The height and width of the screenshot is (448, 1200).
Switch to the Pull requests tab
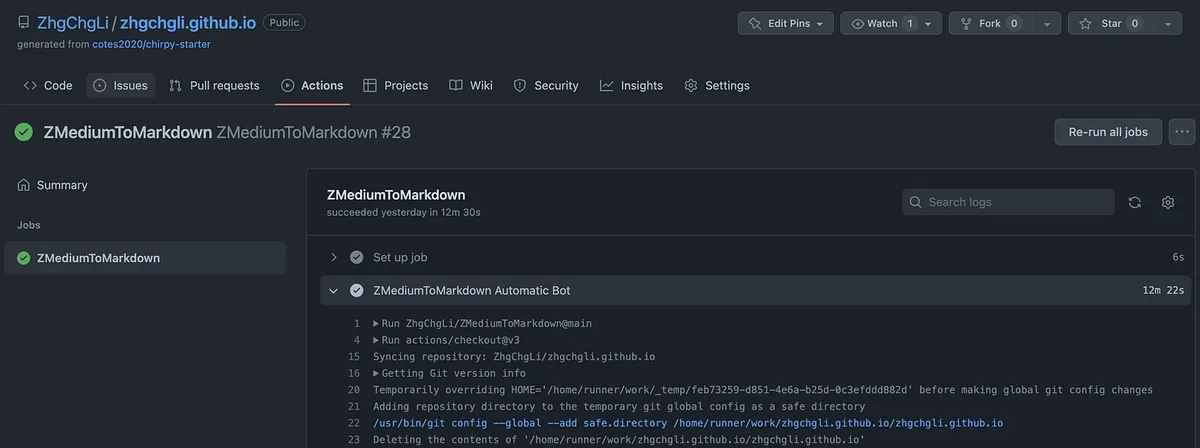point(214,85)
